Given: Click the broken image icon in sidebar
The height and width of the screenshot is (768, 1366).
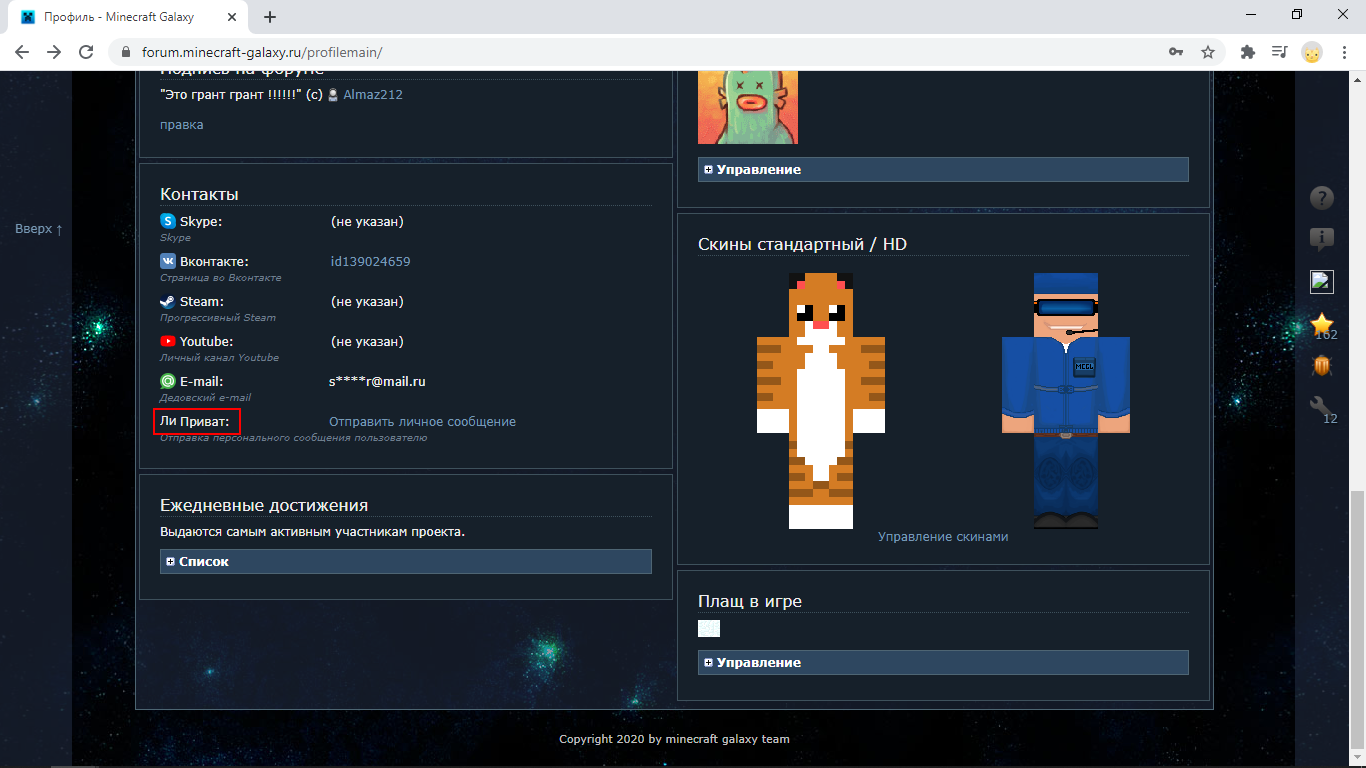Looking at the screenshot, I should click(x=1322, y=282).
